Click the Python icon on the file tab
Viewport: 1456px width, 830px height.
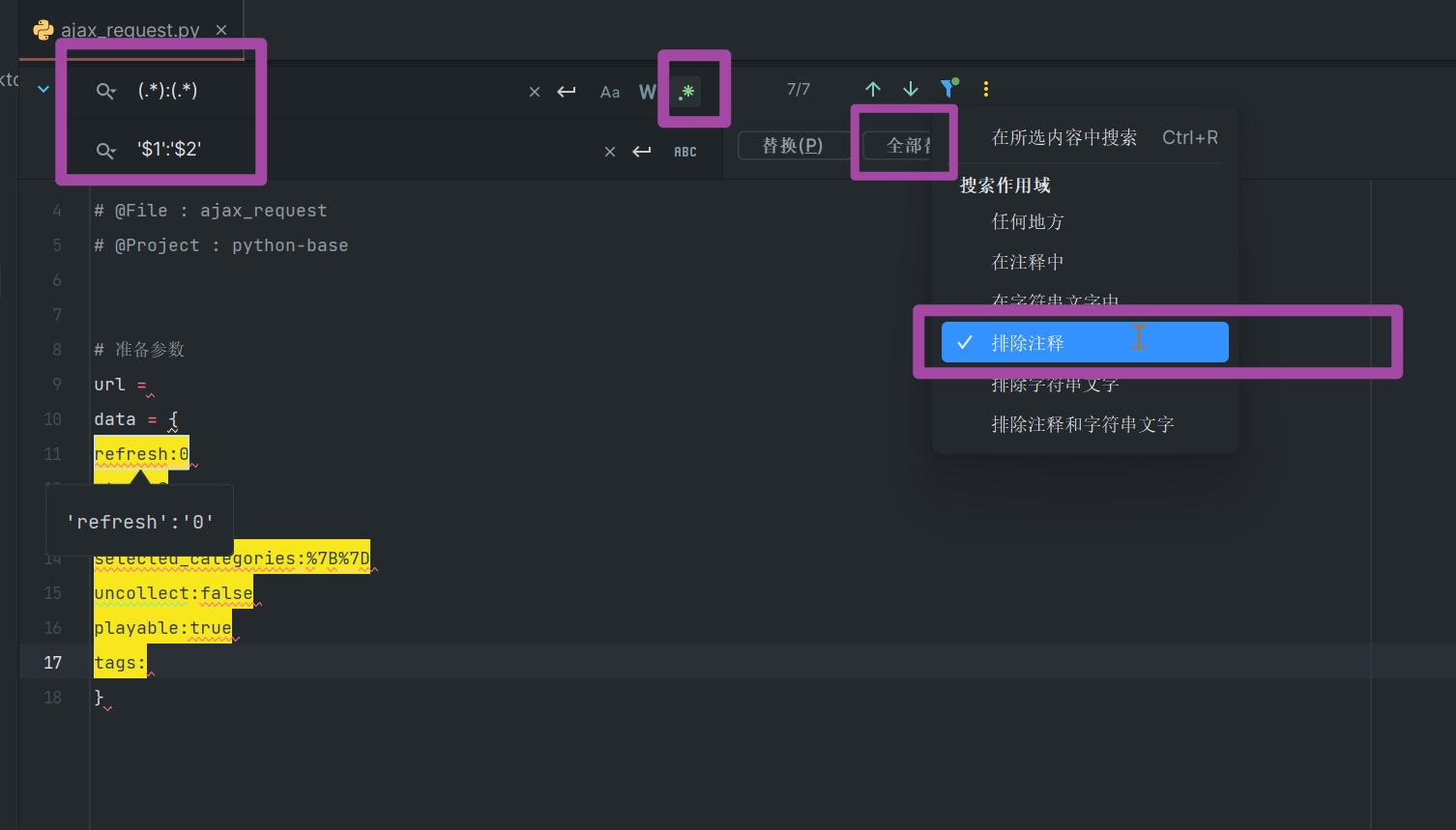42,30
